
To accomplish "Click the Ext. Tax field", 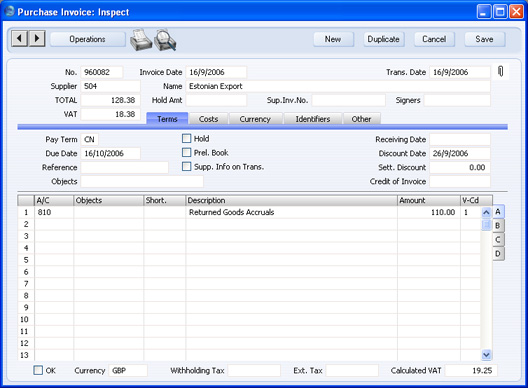I will coord(352,370).
